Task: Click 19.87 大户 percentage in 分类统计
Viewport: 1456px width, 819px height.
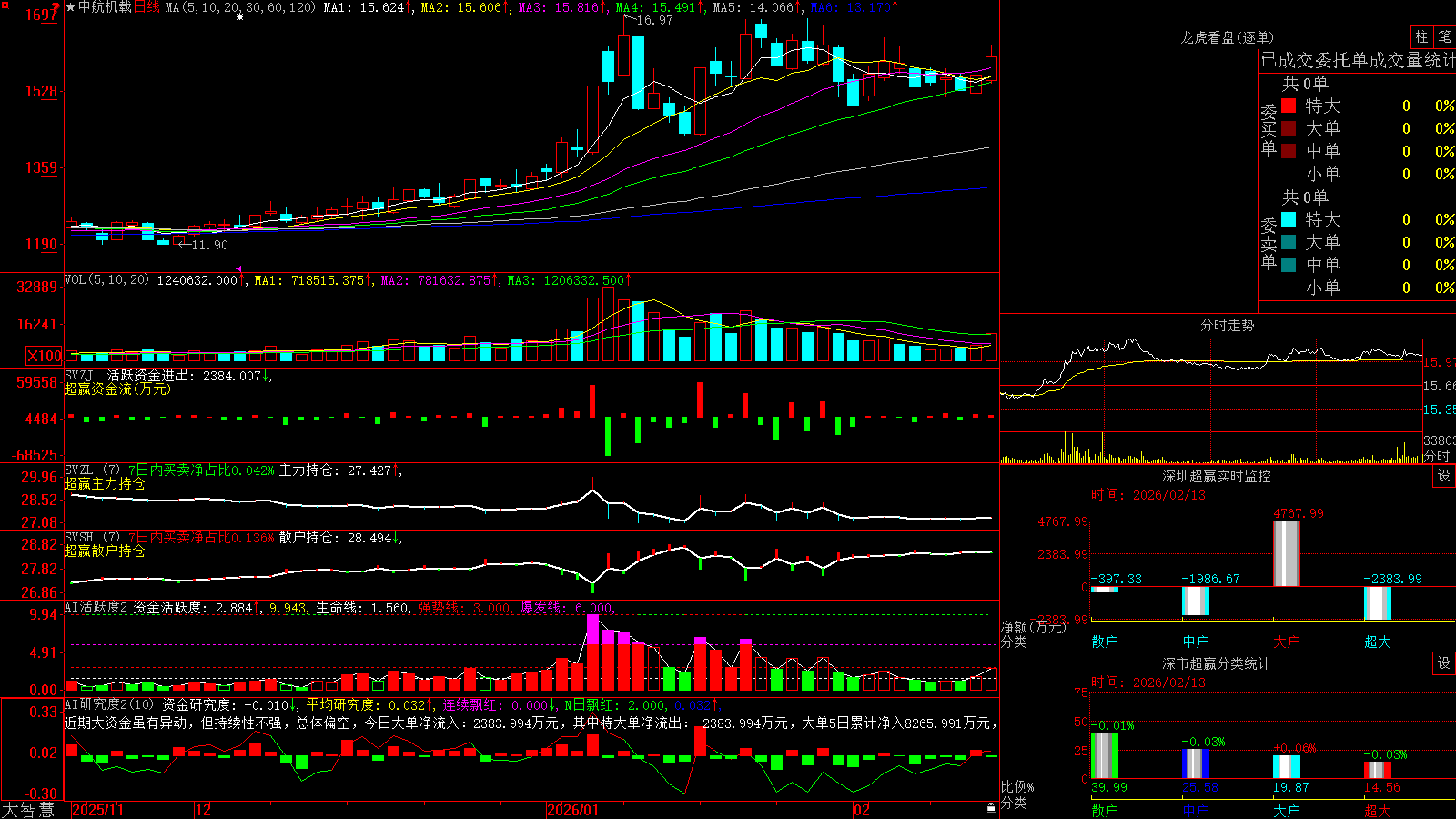Action: click(x=1291, y=787)
